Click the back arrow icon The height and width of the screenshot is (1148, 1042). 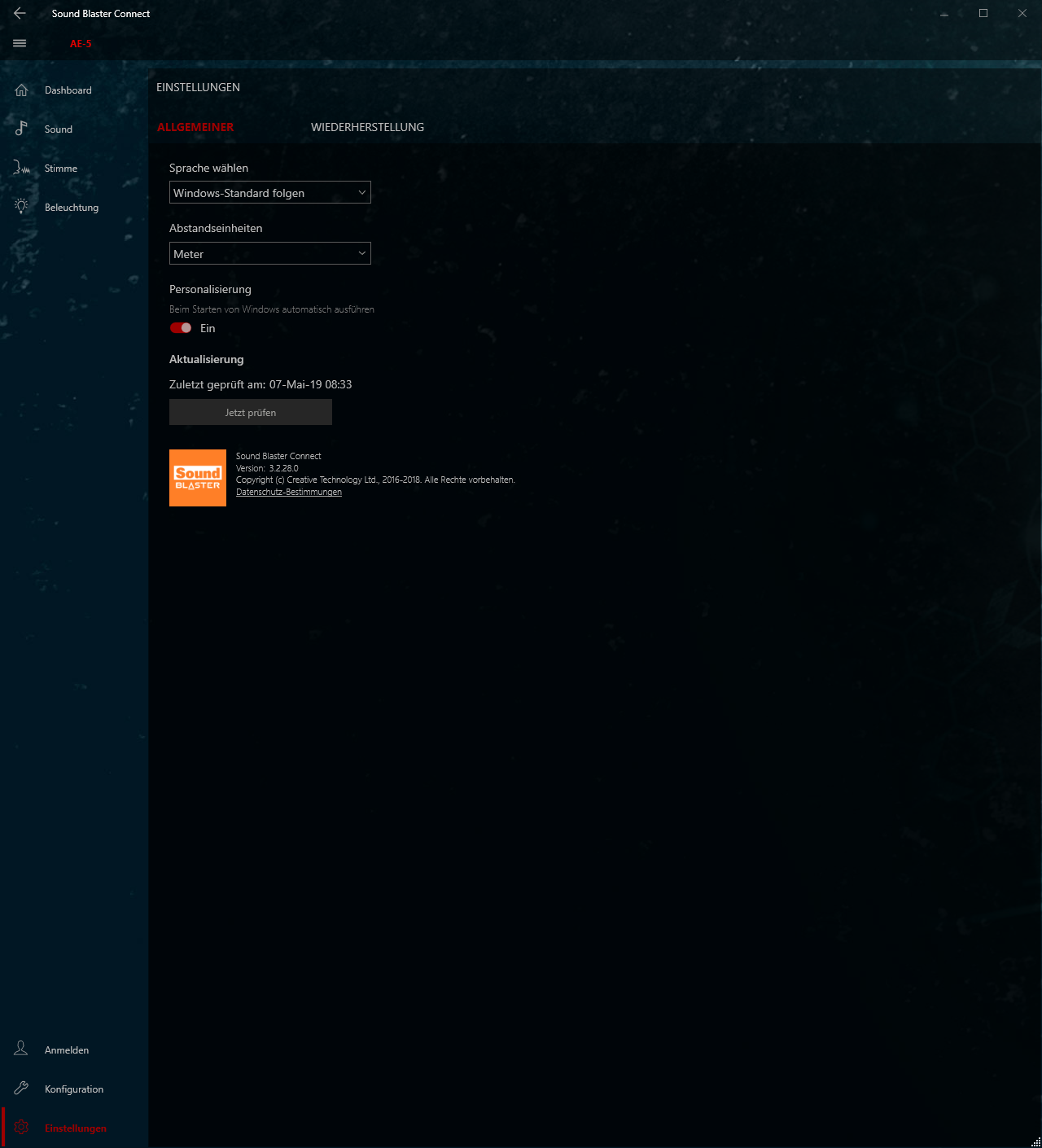tap(20, 13)
